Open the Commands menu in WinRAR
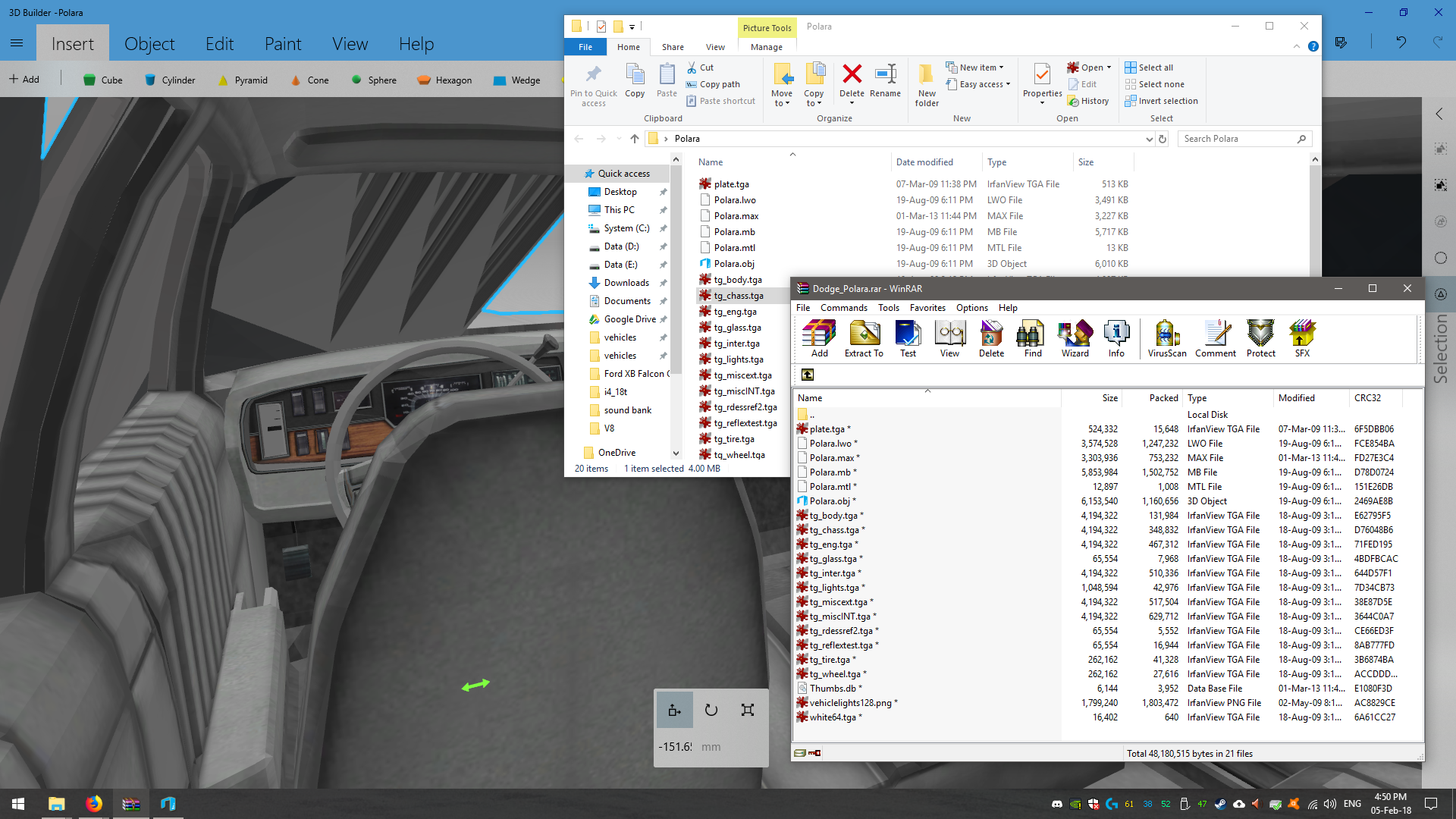Image resolution: width=1456 pixels, height=819 pixels. (843, 308)
